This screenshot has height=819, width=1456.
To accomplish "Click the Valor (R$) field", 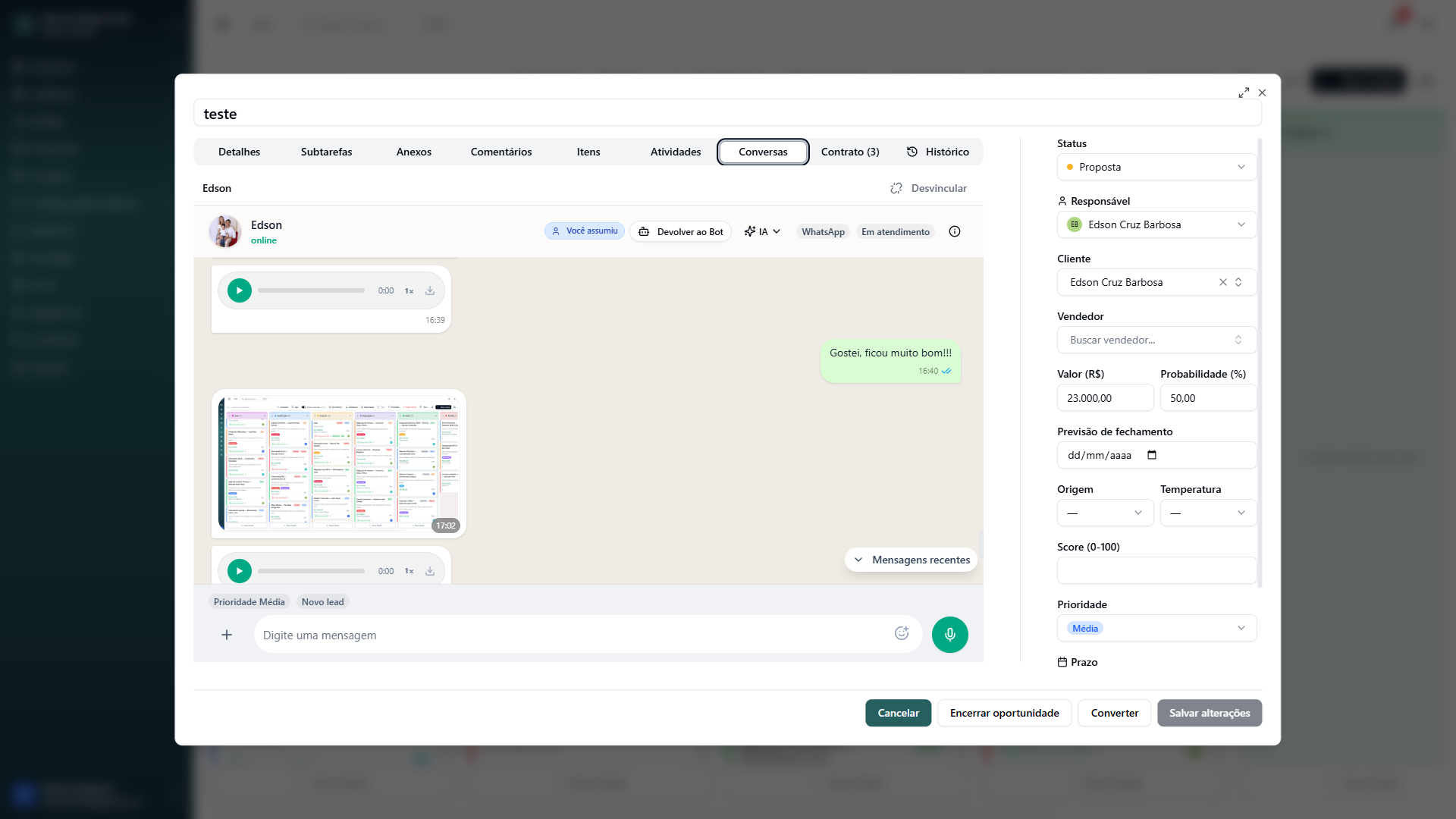I will point(1105,397).
